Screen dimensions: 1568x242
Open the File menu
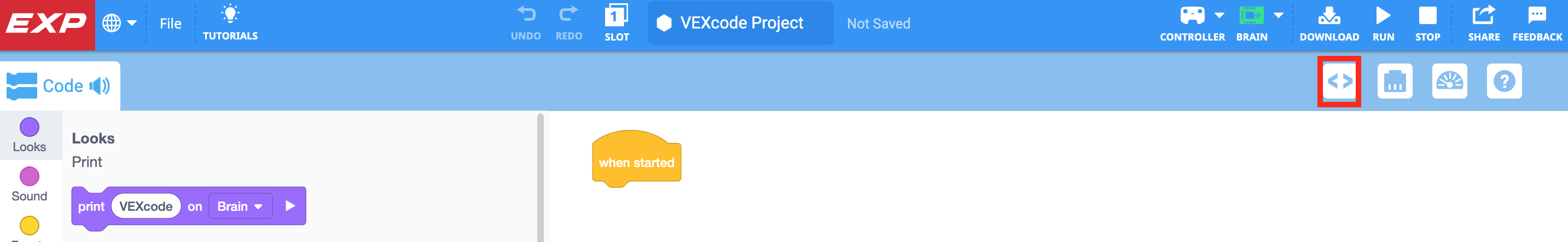coord(171,23)
